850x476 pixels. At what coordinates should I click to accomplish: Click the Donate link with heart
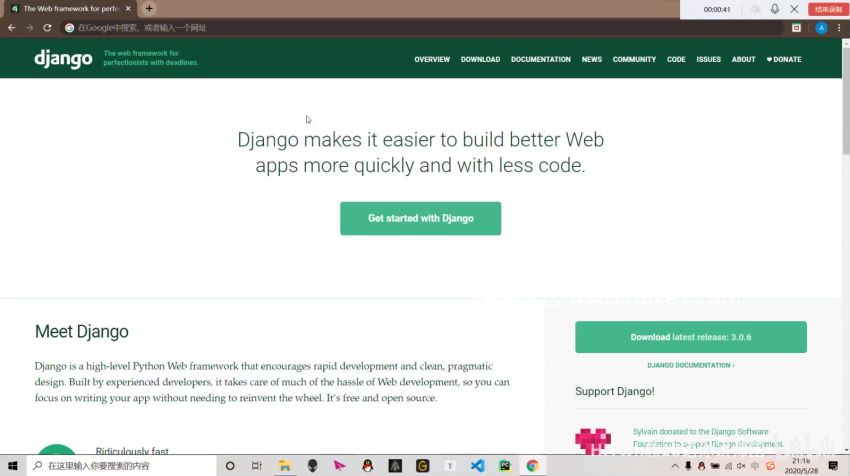click(x=784, y=59)
